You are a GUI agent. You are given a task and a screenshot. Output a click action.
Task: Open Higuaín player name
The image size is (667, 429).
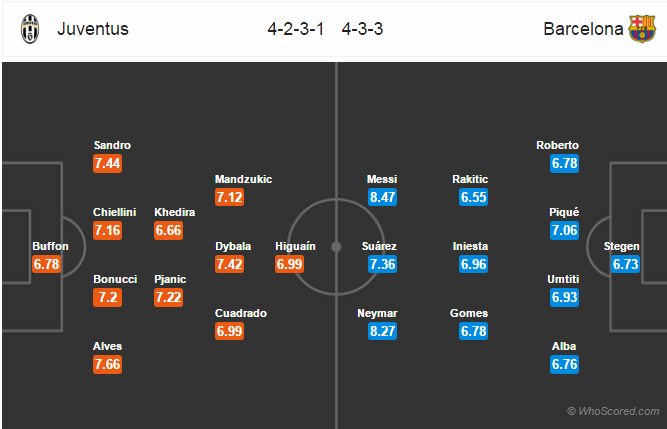click(x=295, y=246)
